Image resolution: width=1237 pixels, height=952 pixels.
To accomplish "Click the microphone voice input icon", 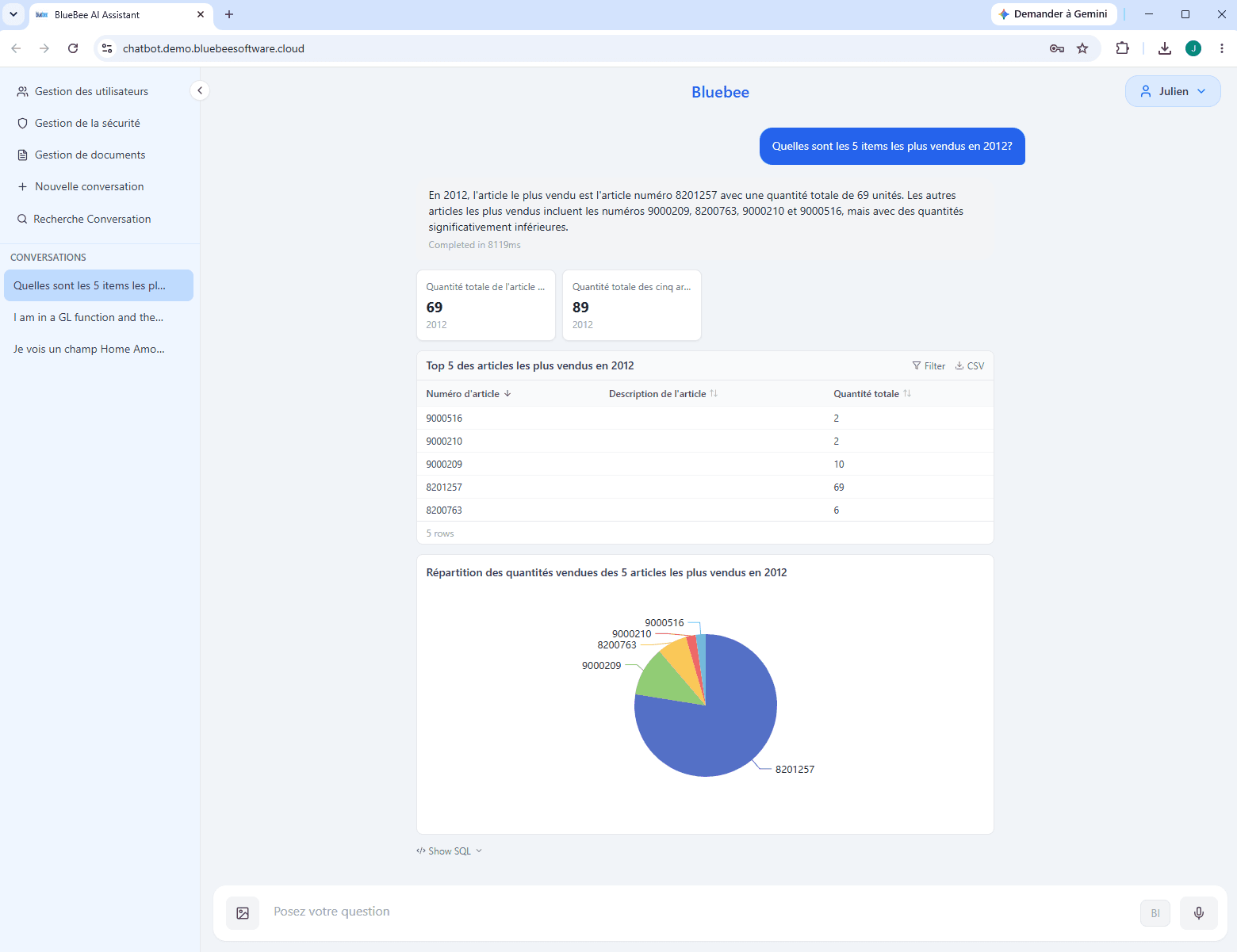I will point(1199,913).
